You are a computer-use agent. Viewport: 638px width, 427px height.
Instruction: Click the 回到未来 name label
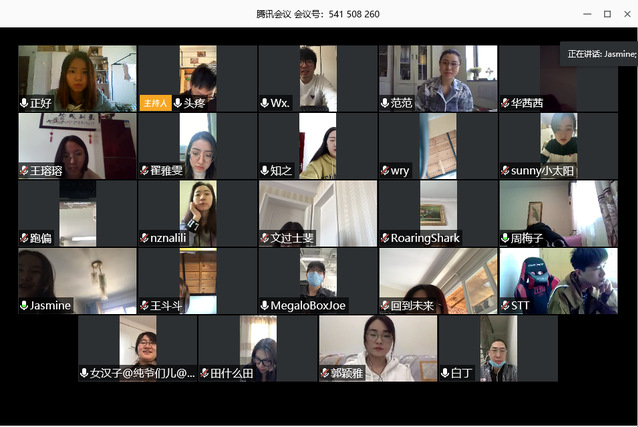[x=412, y=306]
